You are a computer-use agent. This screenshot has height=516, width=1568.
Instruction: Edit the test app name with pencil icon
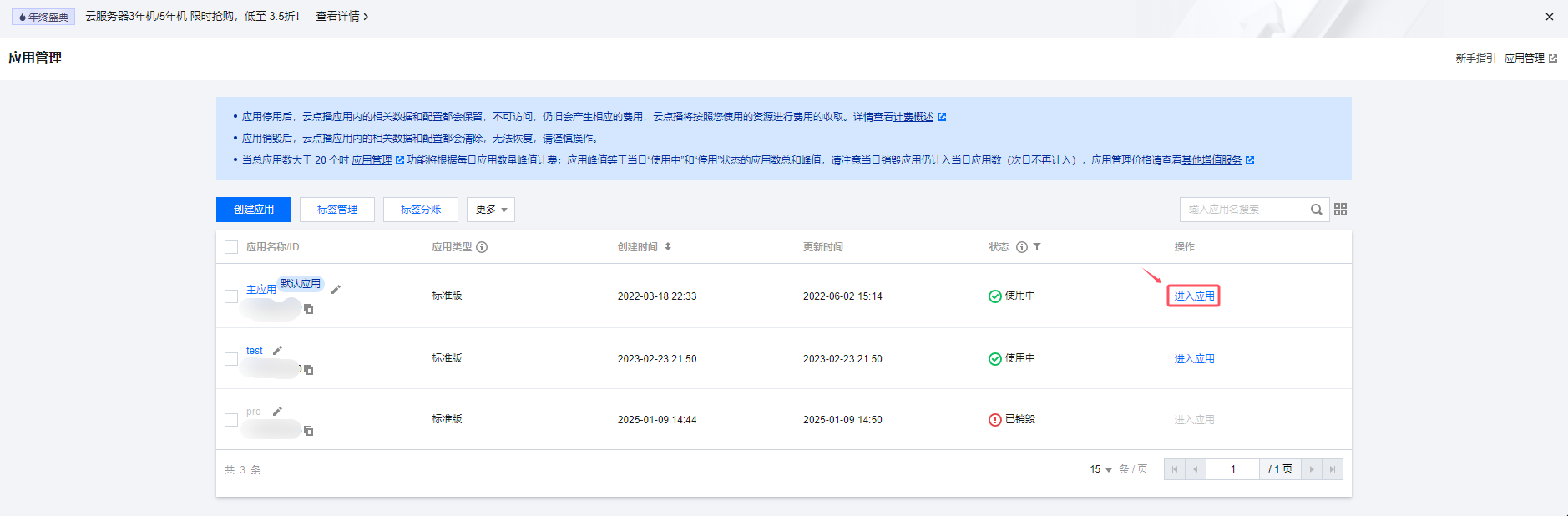click(x=277, y=351)
